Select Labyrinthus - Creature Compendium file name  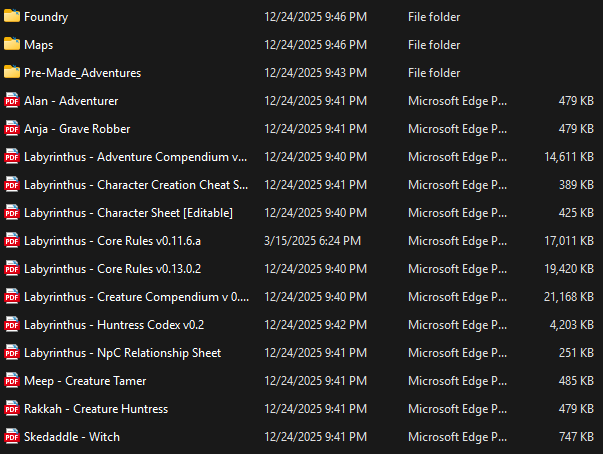[135, 297]
